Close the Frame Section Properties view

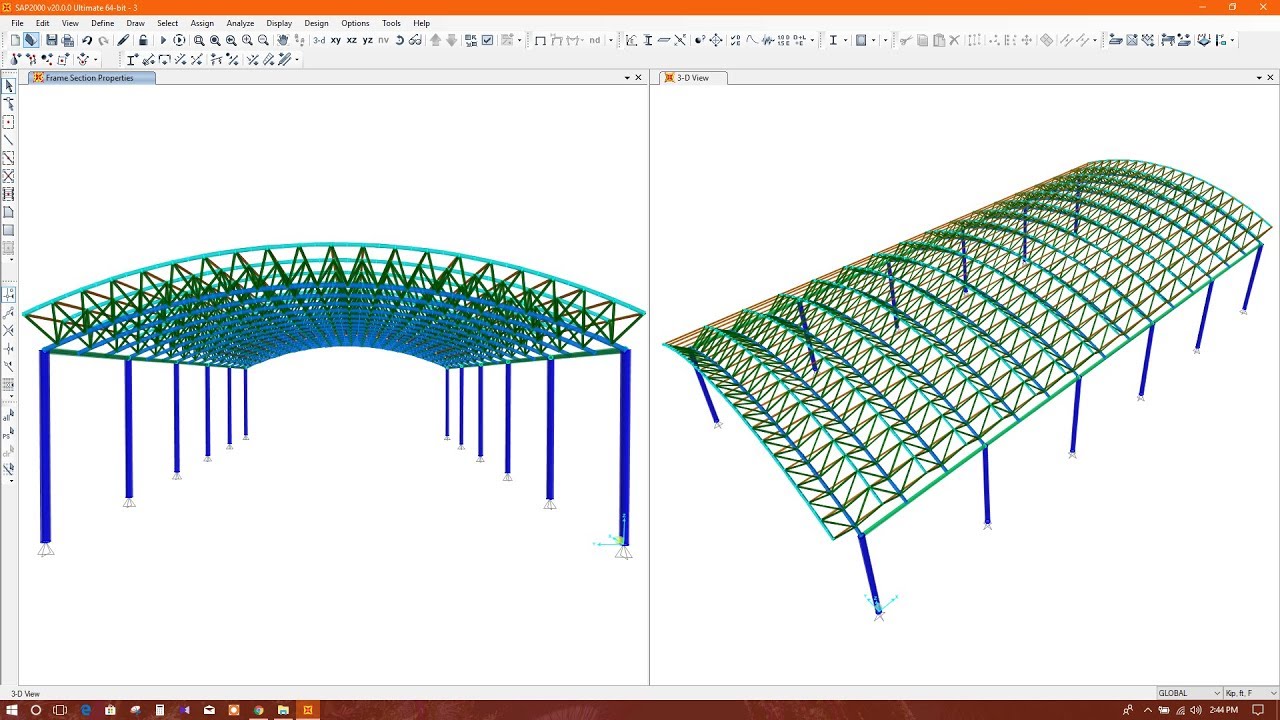639,78
